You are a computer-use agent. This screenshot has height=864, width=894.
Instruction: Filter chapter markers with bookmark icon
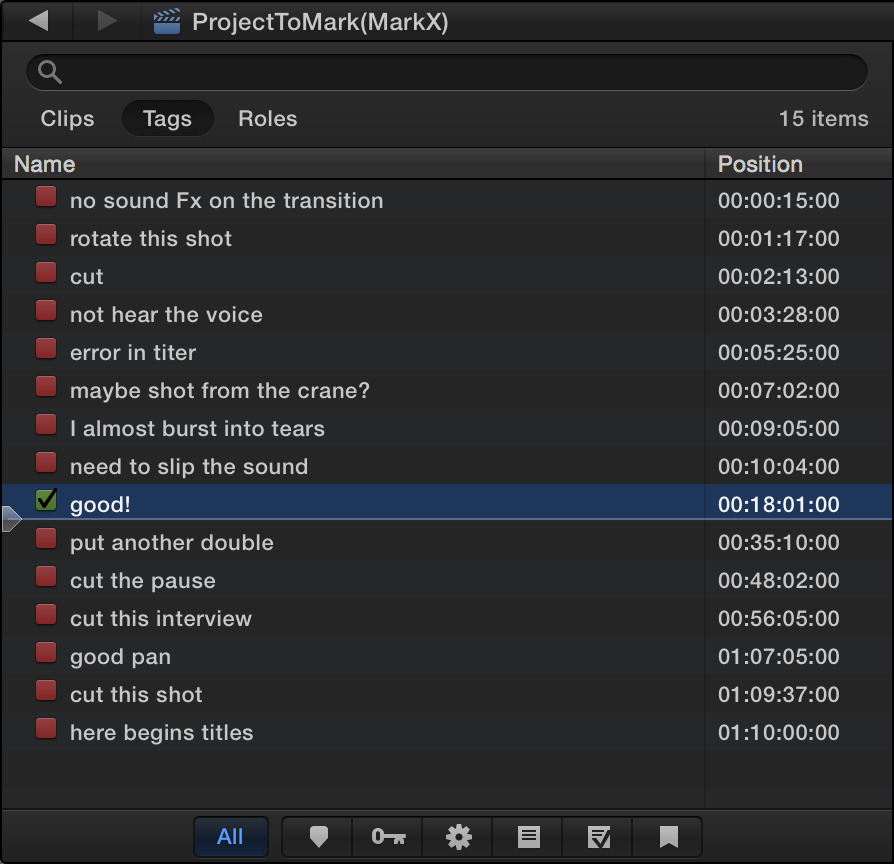click(668, 837)
